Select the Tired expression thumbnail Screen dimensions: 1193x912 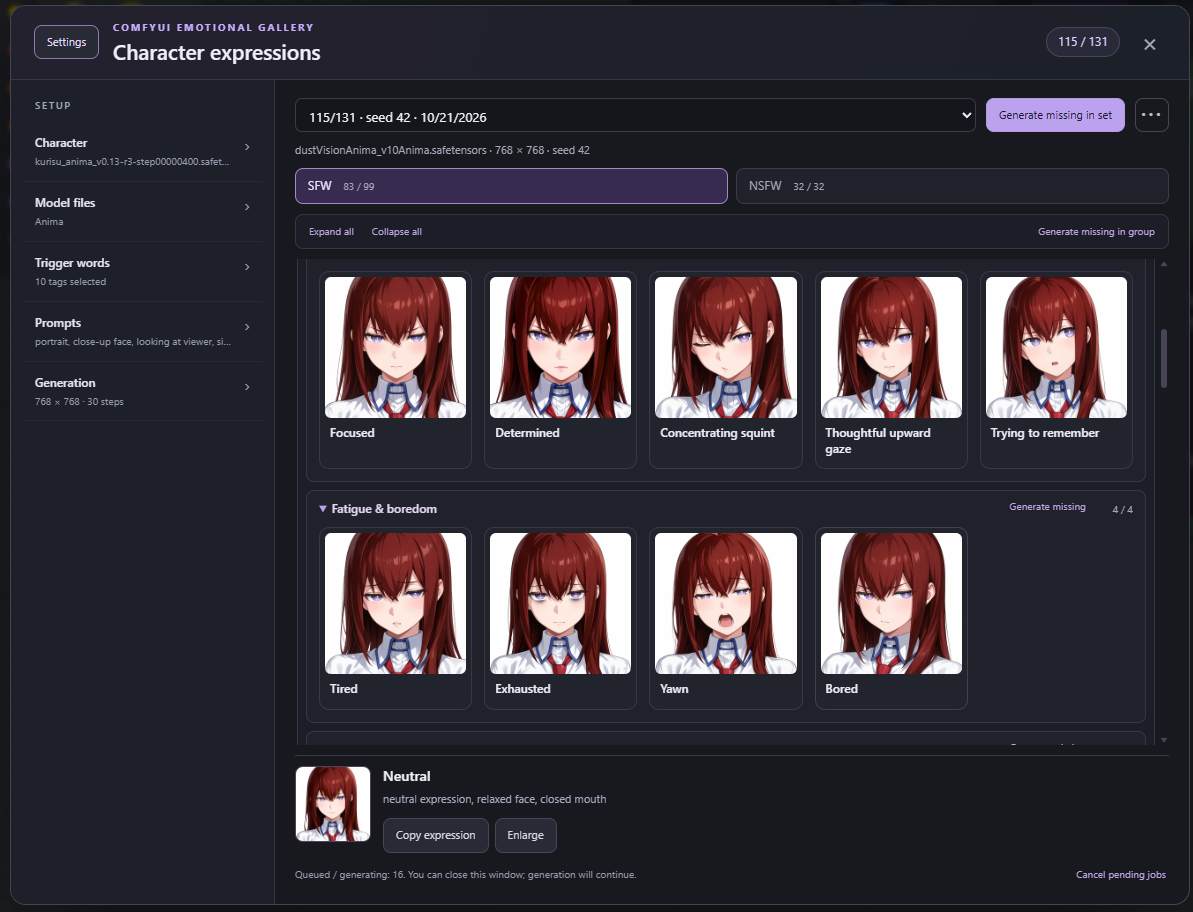(x=396, y=603)
